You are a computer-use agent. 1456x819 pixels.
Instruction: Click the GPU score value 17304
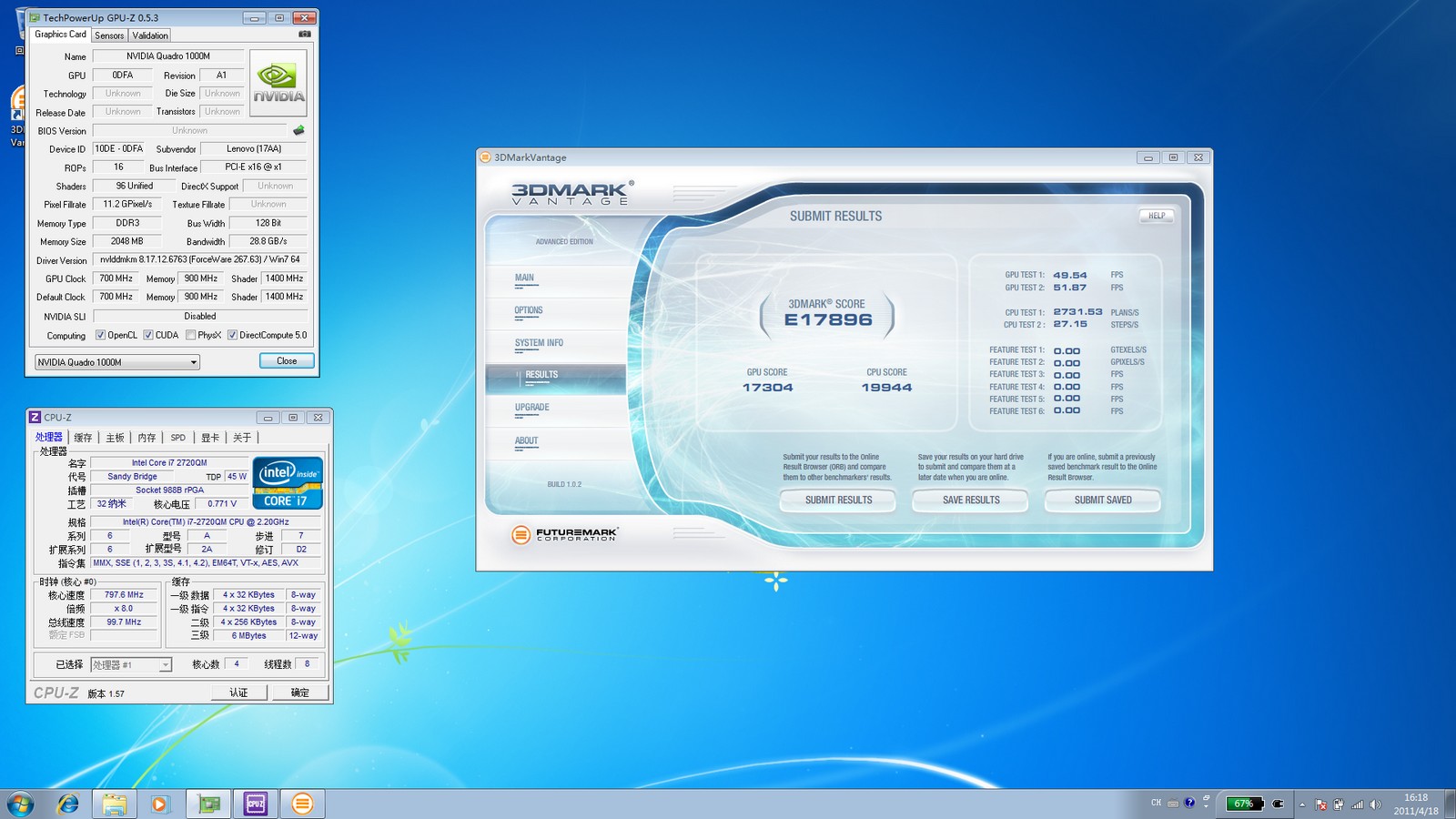point(767,388)
